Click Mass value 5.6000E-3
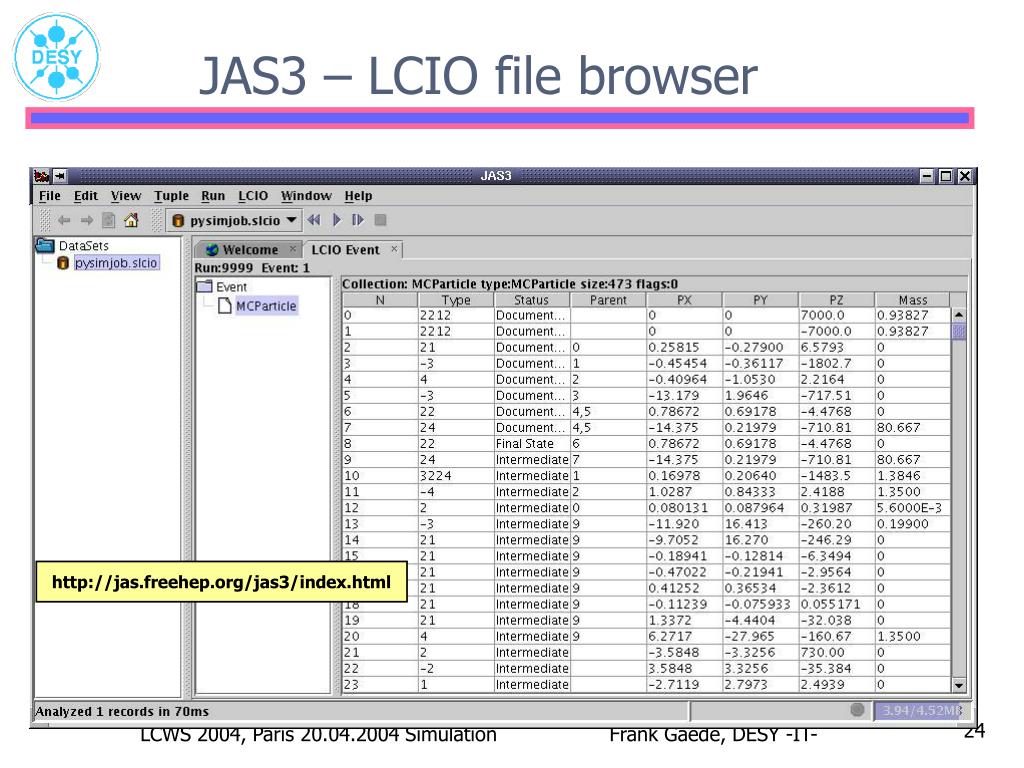 point(912,507)
